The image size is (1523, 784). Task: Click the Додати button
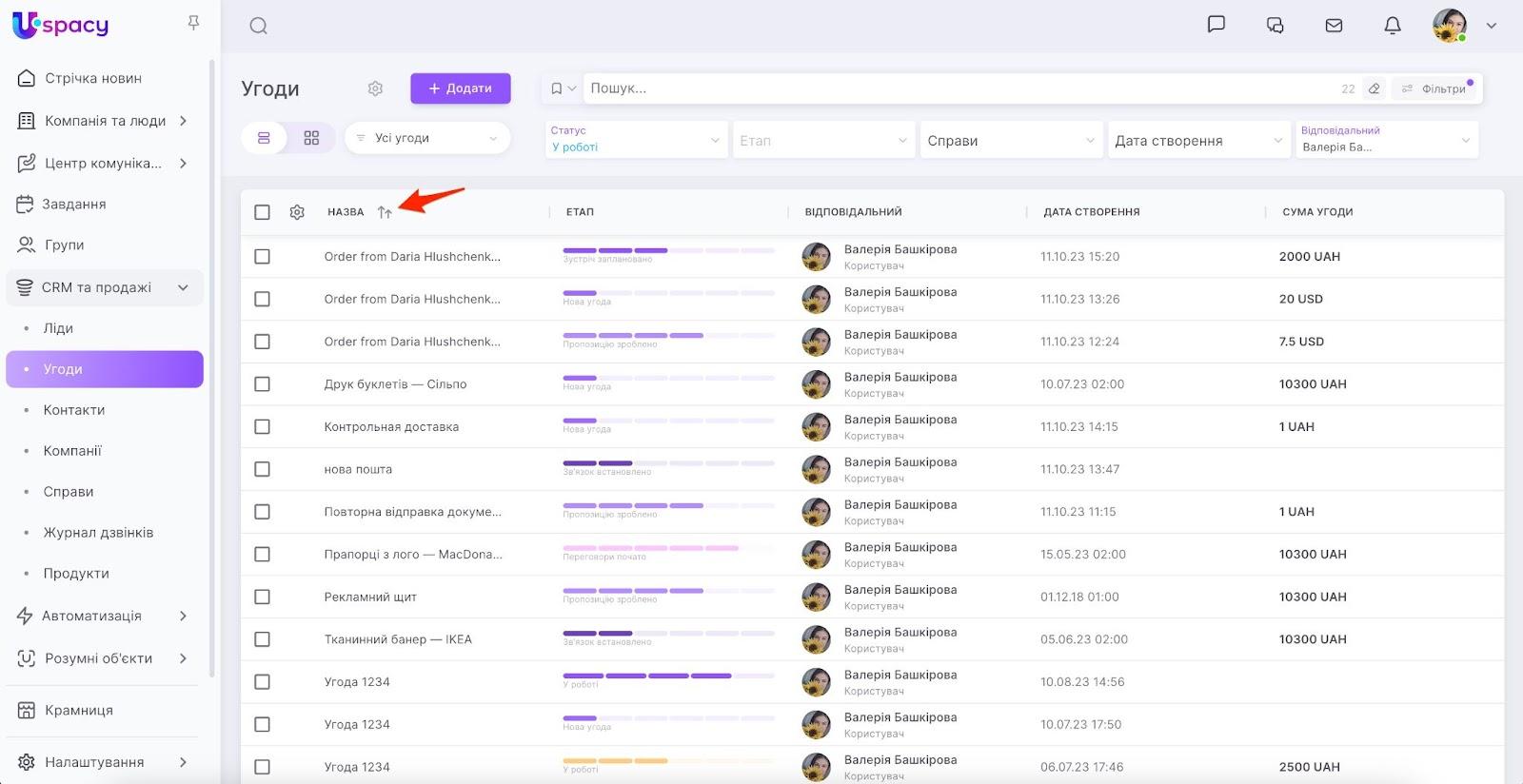[x=461, y=88]
